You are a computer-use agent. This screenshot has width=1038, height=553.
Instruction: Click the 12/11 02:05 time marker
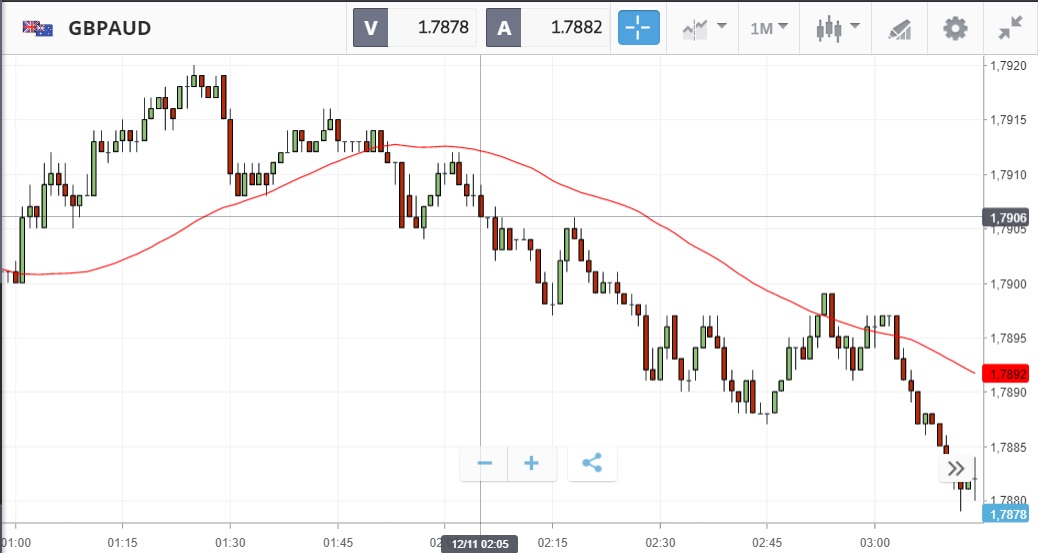point(481,542)
